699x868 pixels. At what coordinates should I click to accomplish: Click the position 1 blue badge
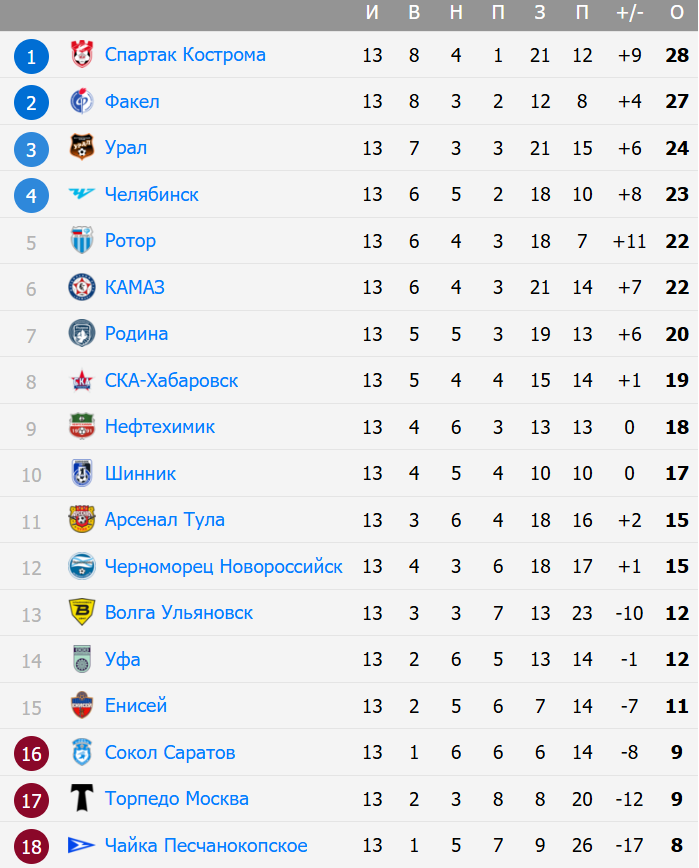click(31, 56)
